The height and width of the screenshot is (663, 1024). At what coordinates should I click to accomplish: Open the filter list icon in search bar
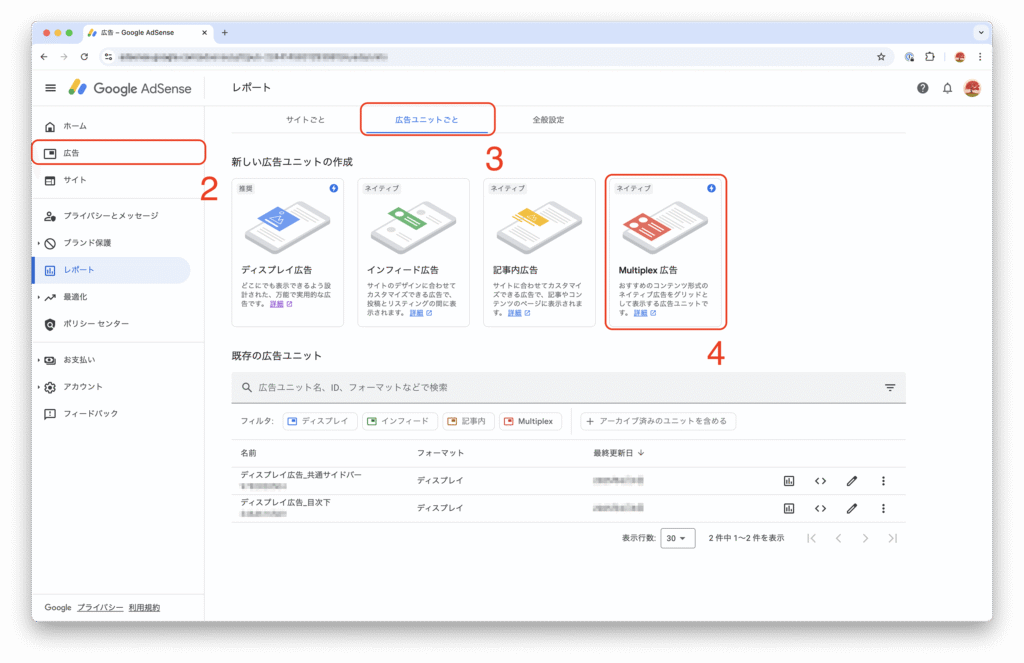coord(889,387)
